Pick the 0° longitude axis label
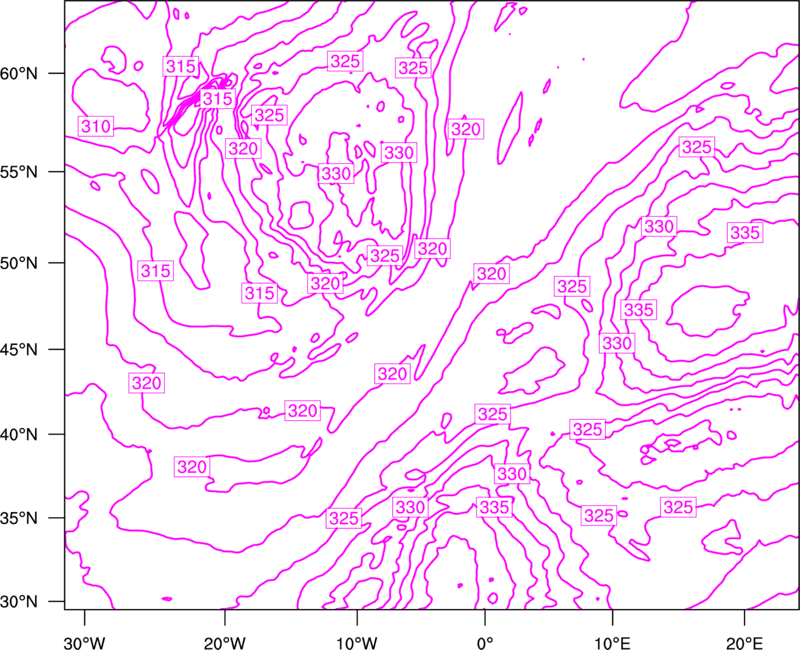Viewport: 800px width, 650px height. (485, 643)
